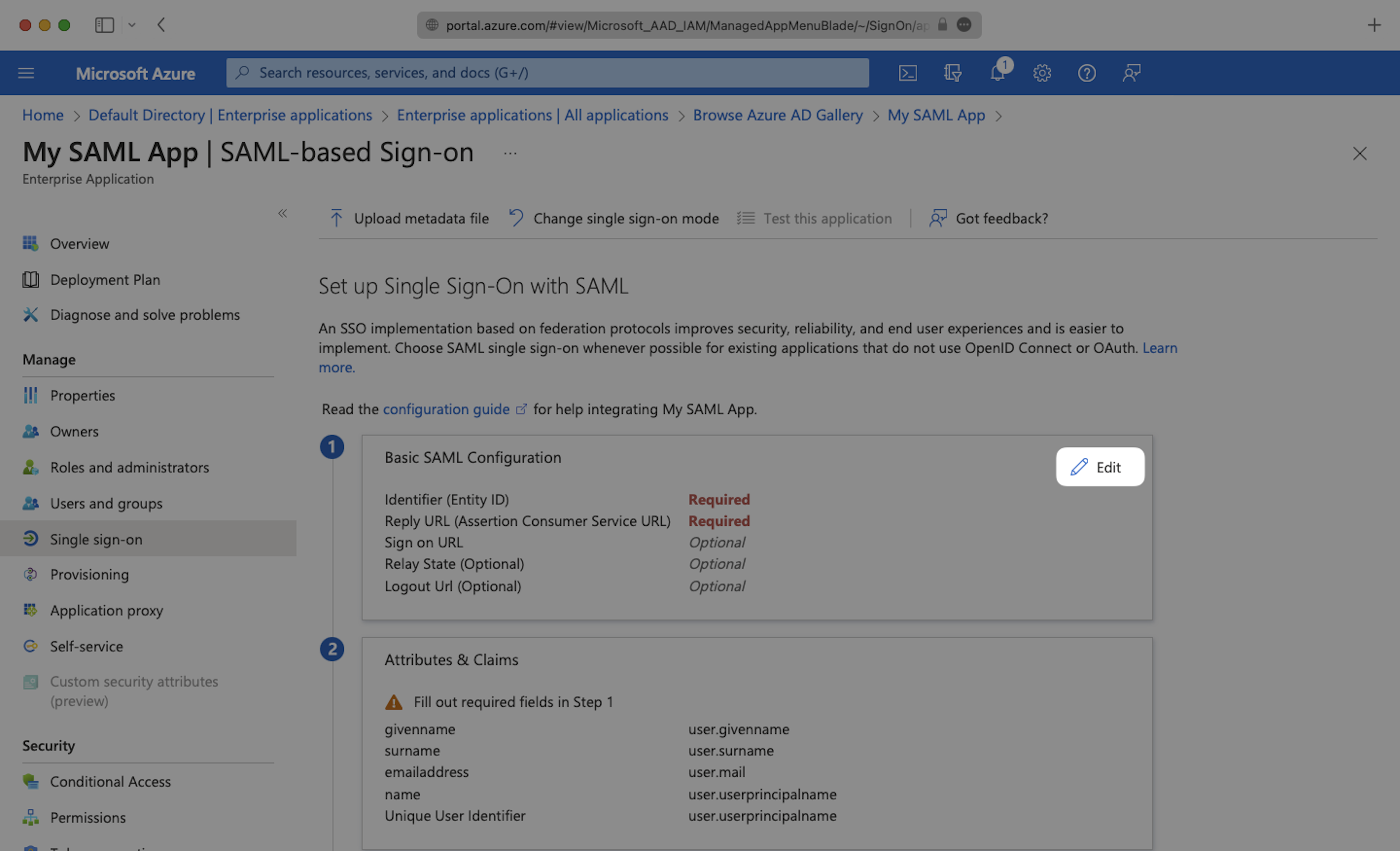Click the help question mark icon
The width and height of the screenshot is (1400, 851).
[x=1086, y=73]
